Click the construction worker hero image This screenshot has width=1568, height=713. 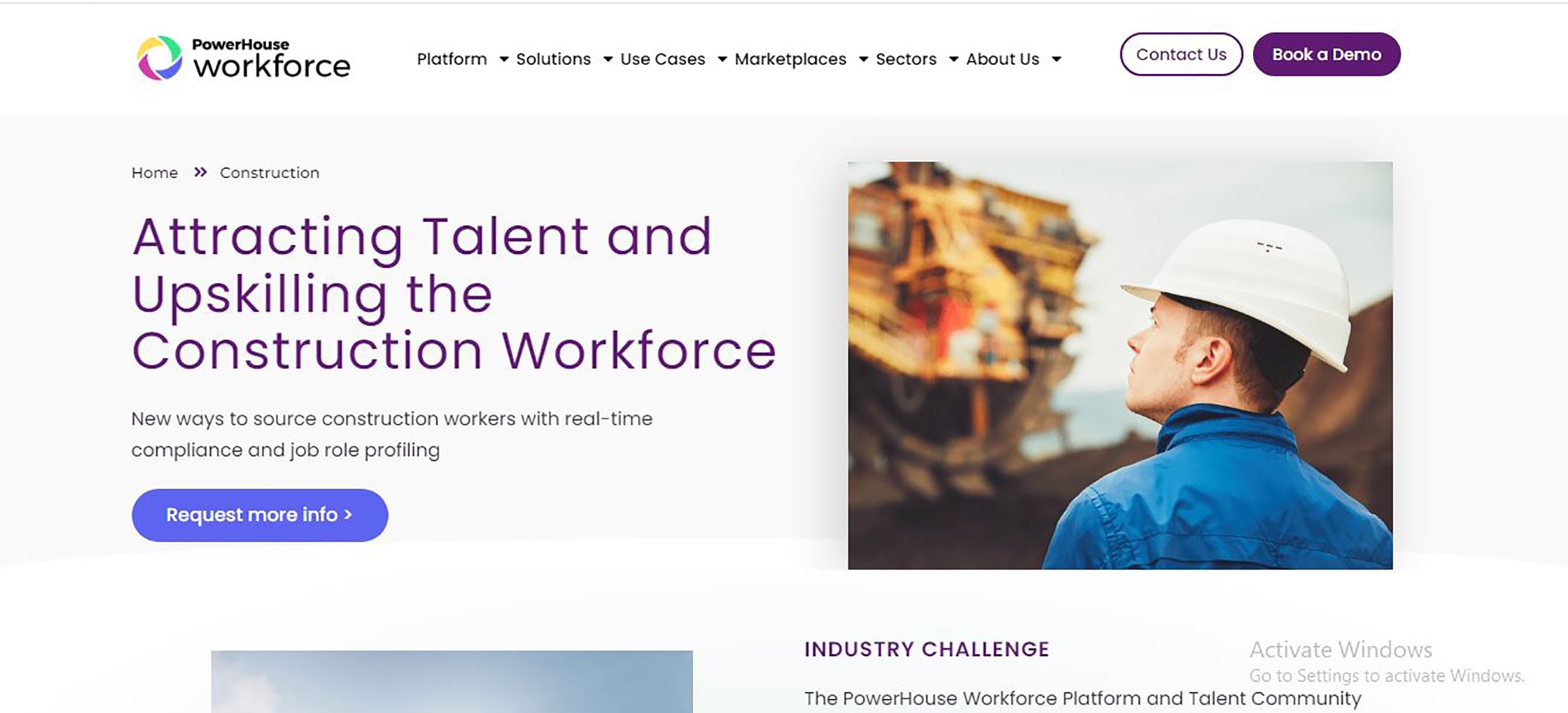click(x=1120, y=365)
